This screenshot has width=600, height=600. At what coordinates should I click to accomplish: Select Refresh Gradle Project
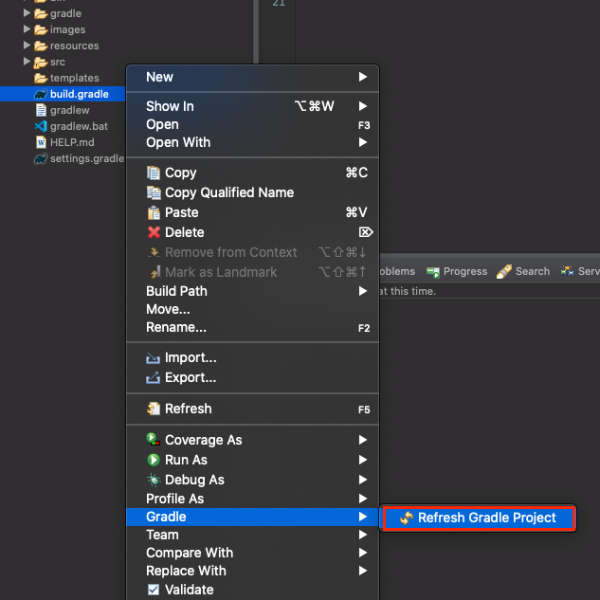click(x=479, y=518)
